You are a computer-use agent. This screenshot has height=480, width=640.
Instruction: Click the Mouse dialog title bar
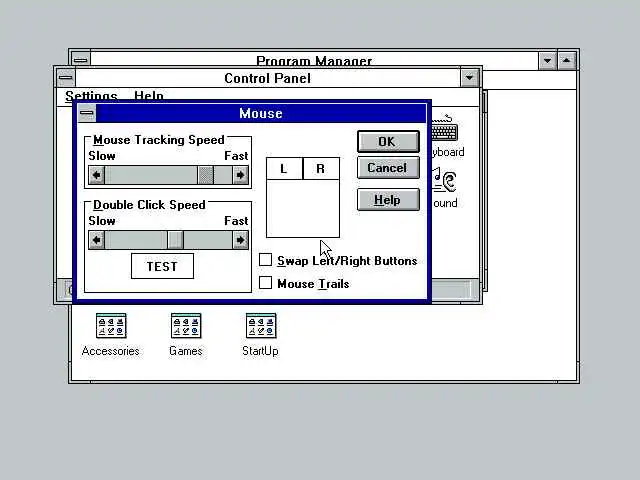[x=261, y=113]
